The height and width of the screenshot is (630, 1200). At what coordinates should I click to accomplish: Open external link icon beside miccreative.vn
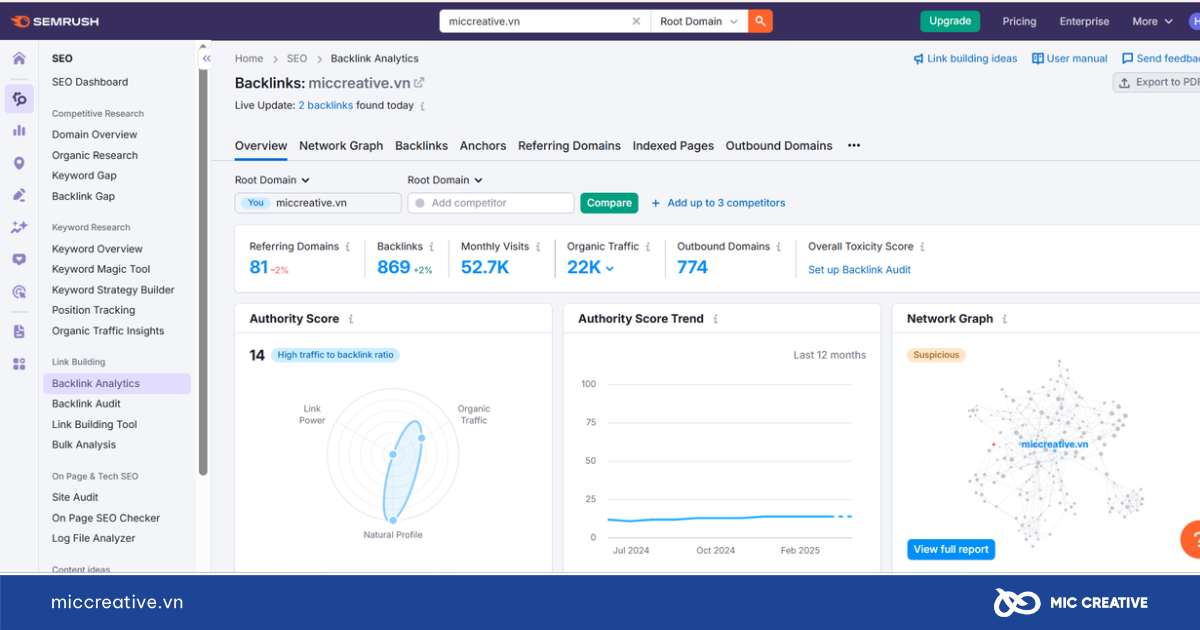point(419,83)
